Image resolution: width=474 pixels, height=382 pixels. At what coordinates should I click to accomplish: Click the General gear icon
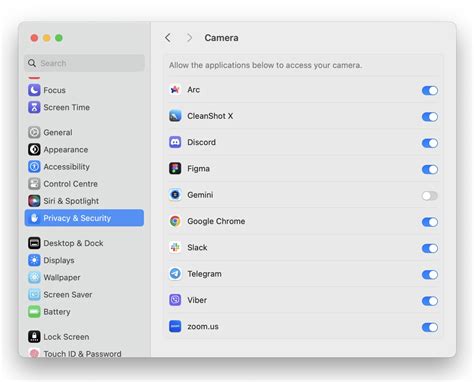34,132
